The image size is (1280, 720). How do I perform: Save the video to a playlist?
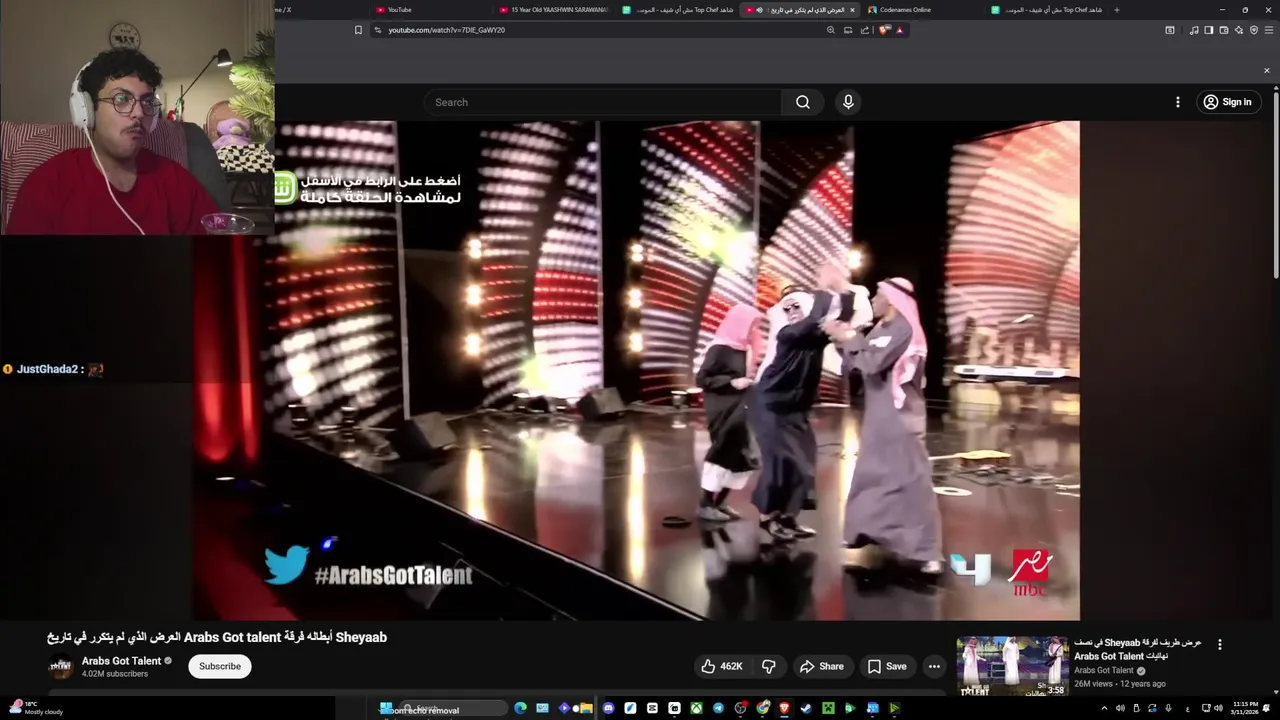887,666
